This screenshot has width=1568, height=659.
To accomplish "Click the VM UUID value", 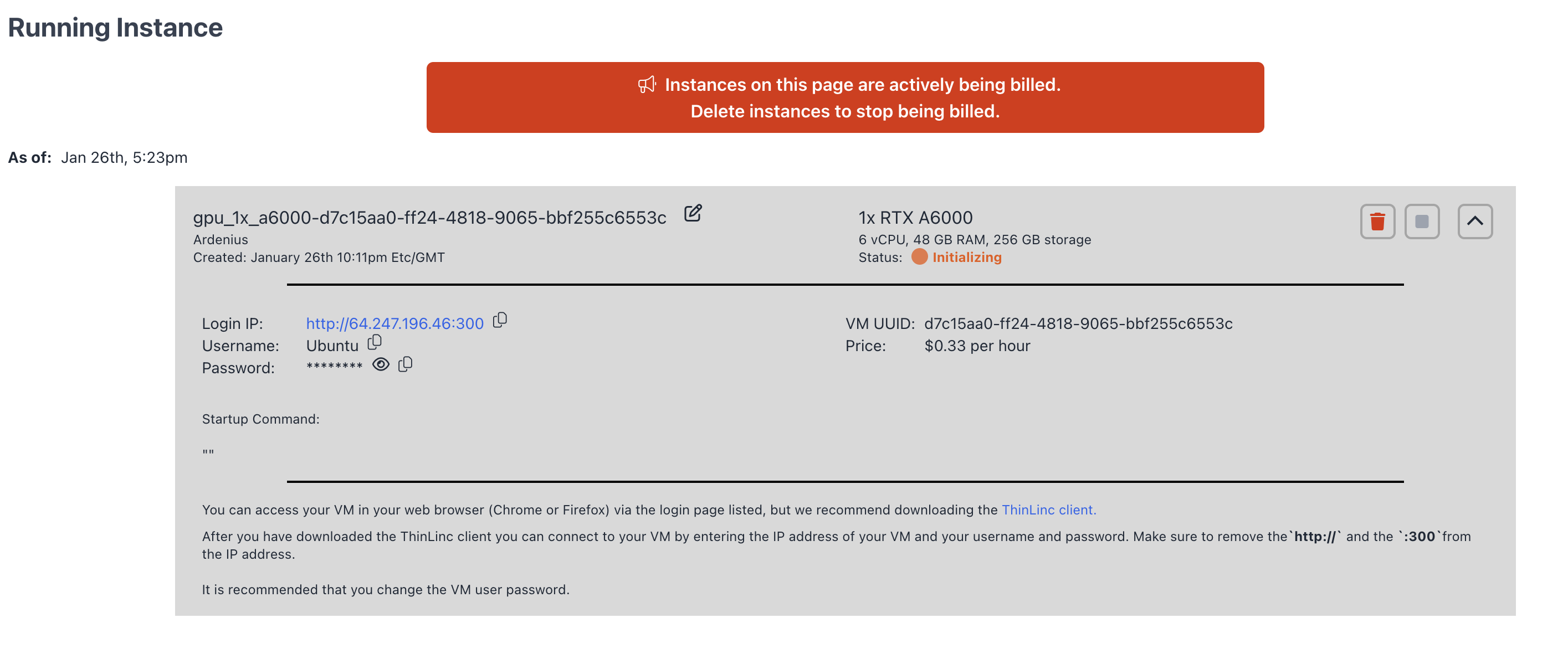I will tap(1078, 323).
